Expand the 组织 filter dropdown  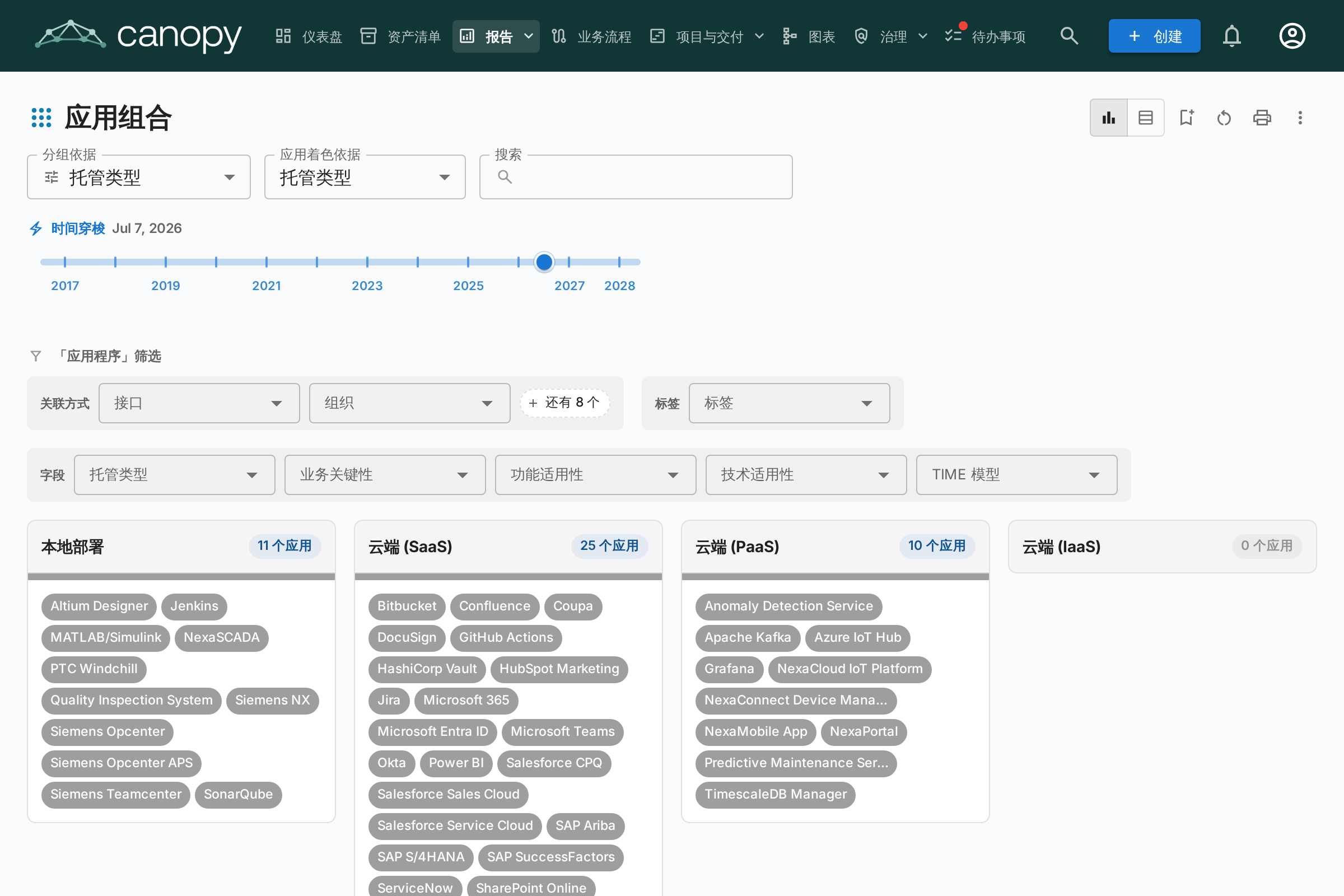tap(410, 403)
